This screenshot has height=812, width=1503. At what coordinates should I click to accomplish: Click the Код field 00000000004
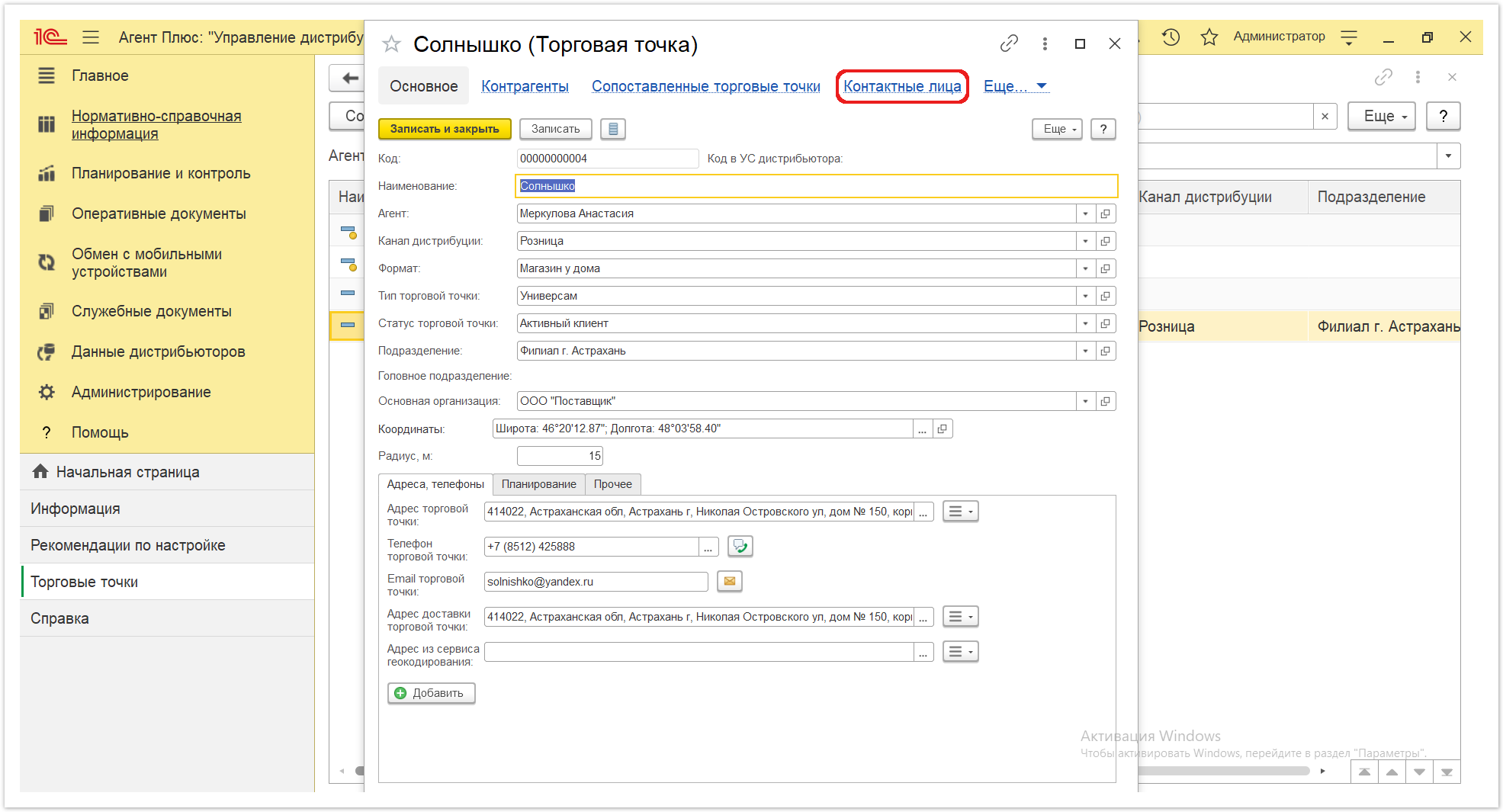[x=607, y=159]
